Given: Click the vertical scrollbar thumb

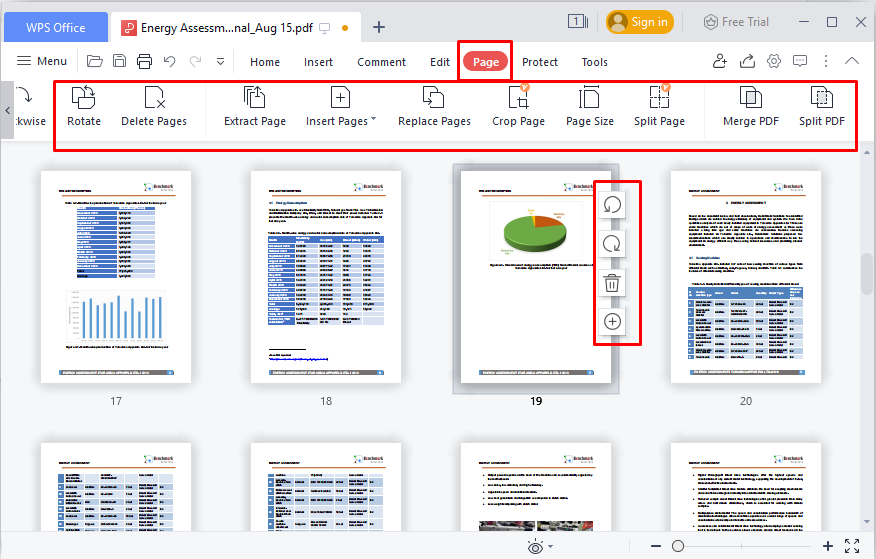Looking at the screenshot, I should (x=867, y=274).
